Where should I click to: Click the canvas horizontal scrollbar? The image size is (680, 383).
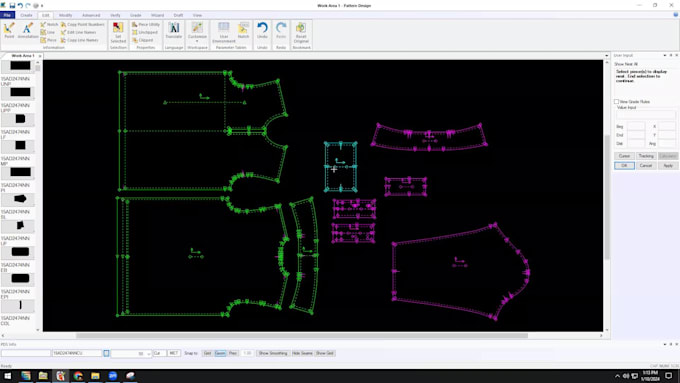(302, 335)
